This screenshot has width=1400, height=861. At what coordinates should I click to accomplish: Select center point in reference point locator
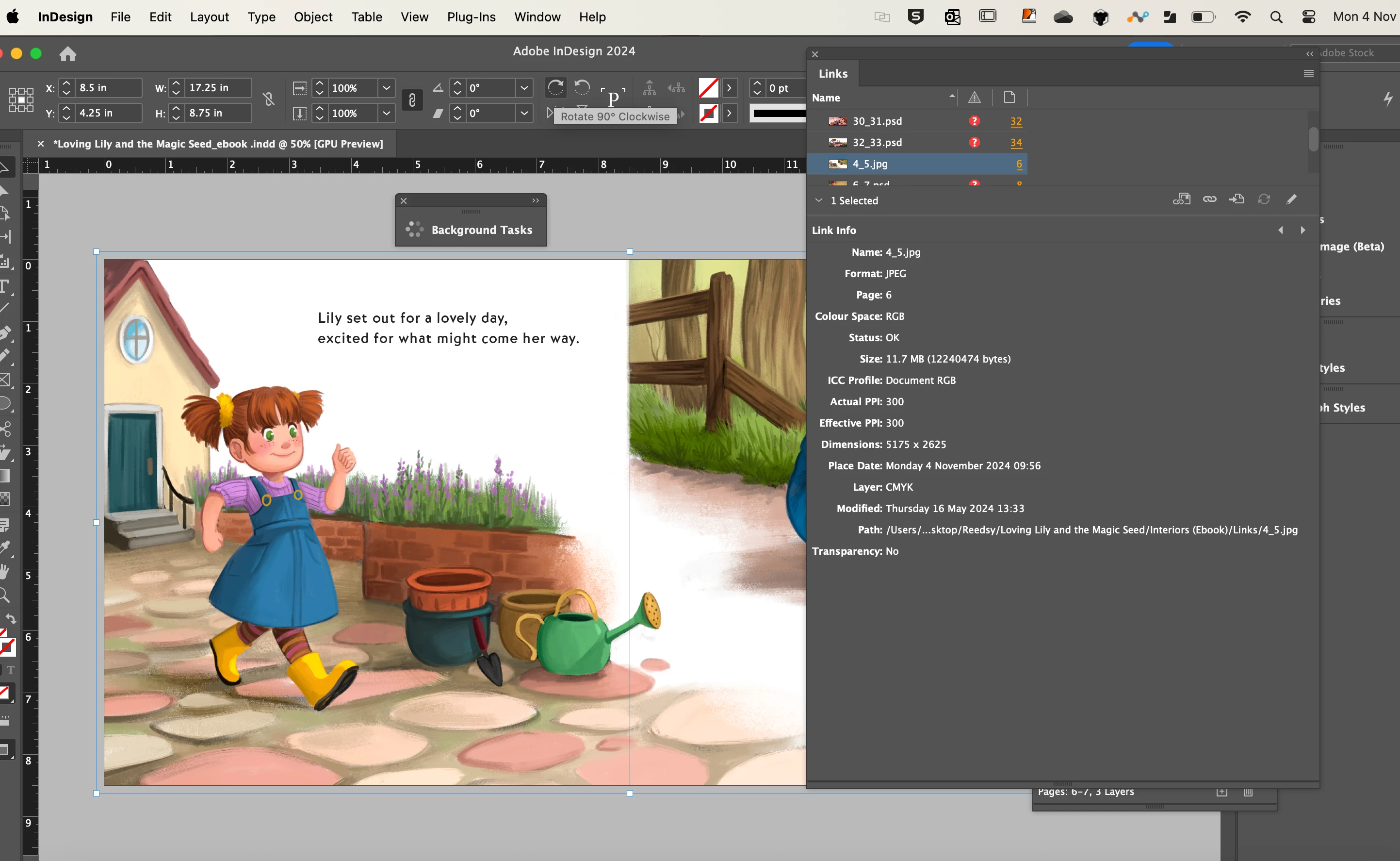pos(21,99)
